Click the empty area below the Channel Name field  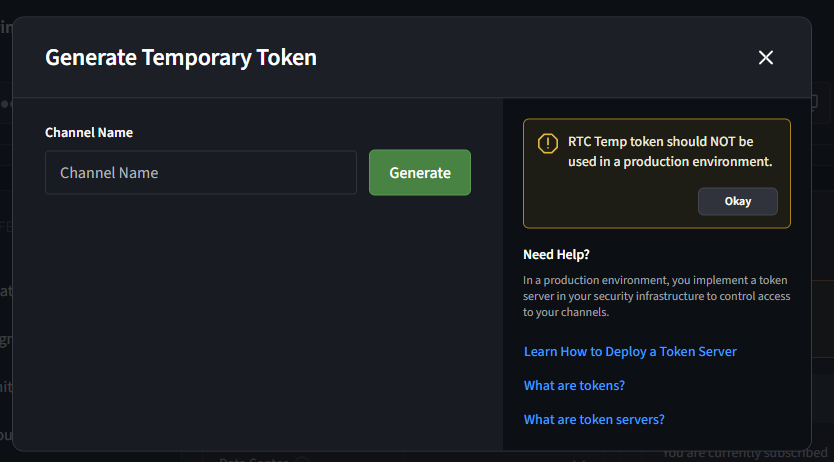point(257,320)
